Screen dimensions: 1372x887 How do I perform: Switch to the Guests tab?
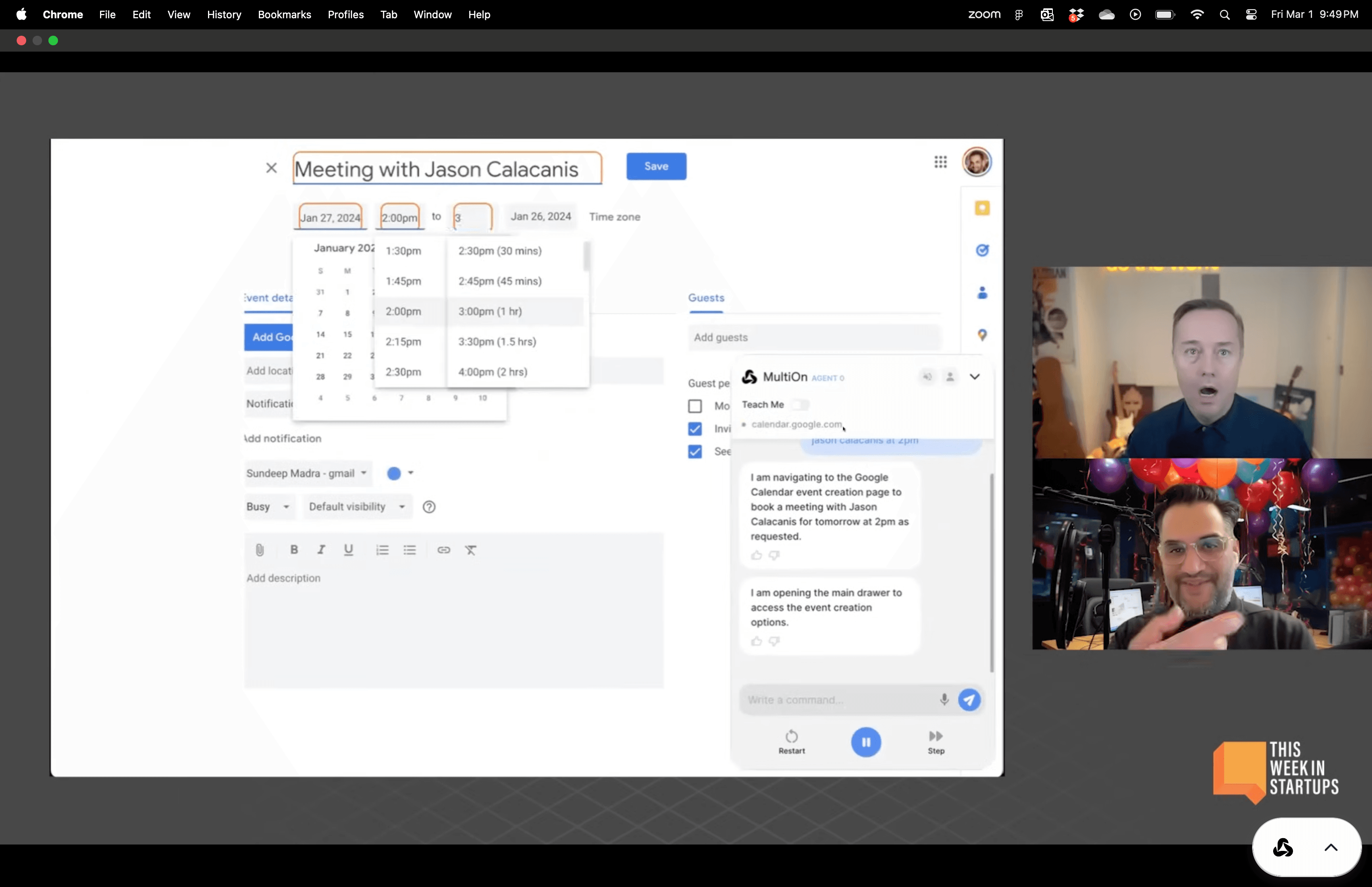(706, 298)
